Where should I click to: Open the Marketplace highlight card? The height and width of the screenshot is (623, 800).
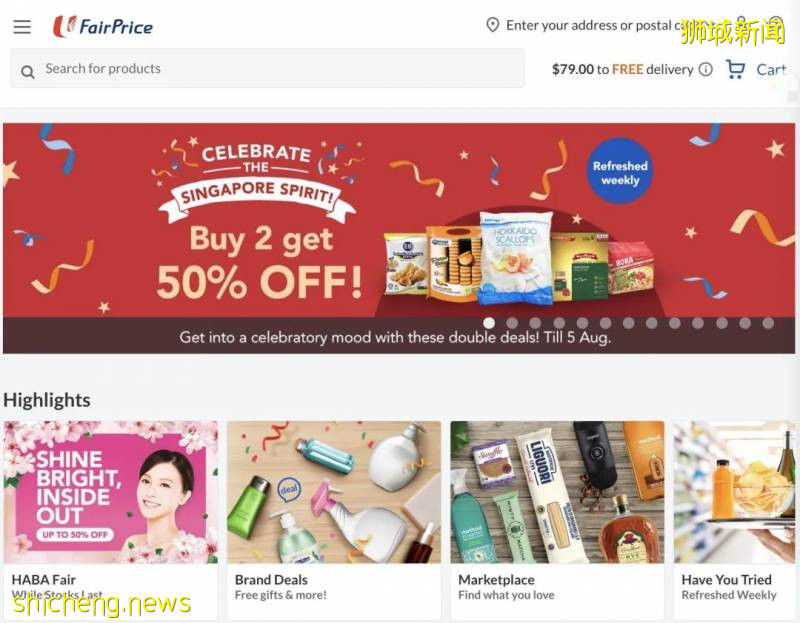[x=557, y=520]
